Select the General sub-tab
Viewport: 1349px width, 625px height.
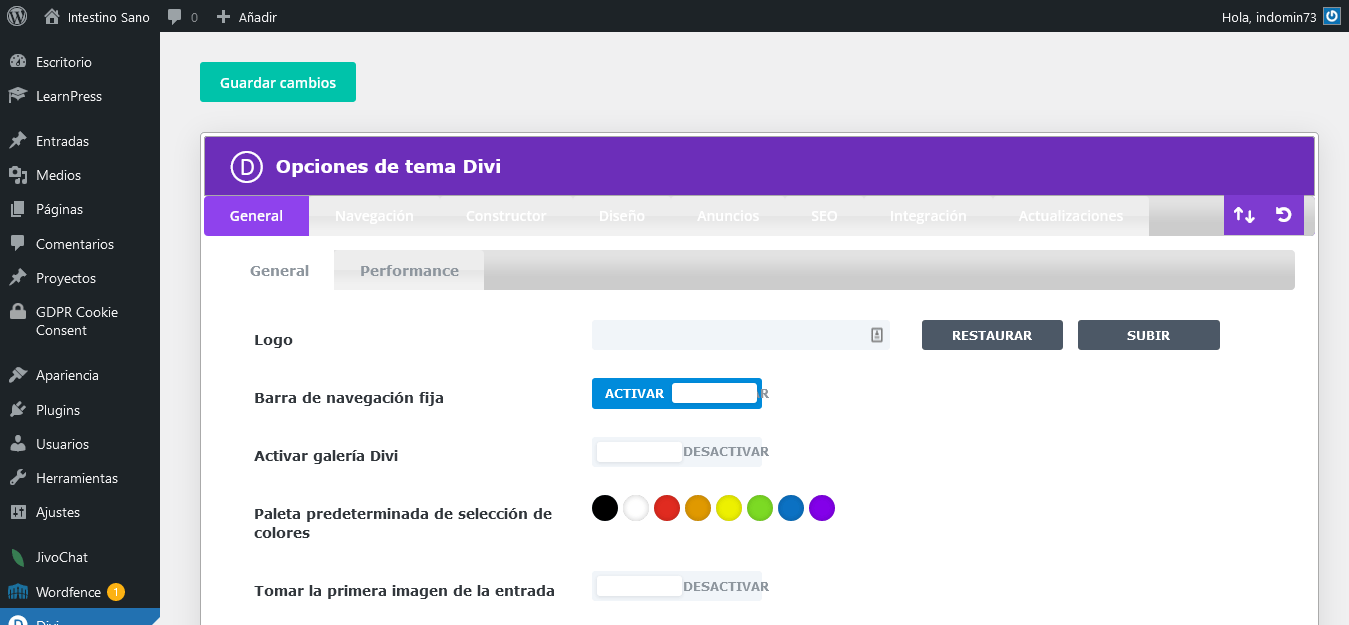pos(279,270)
